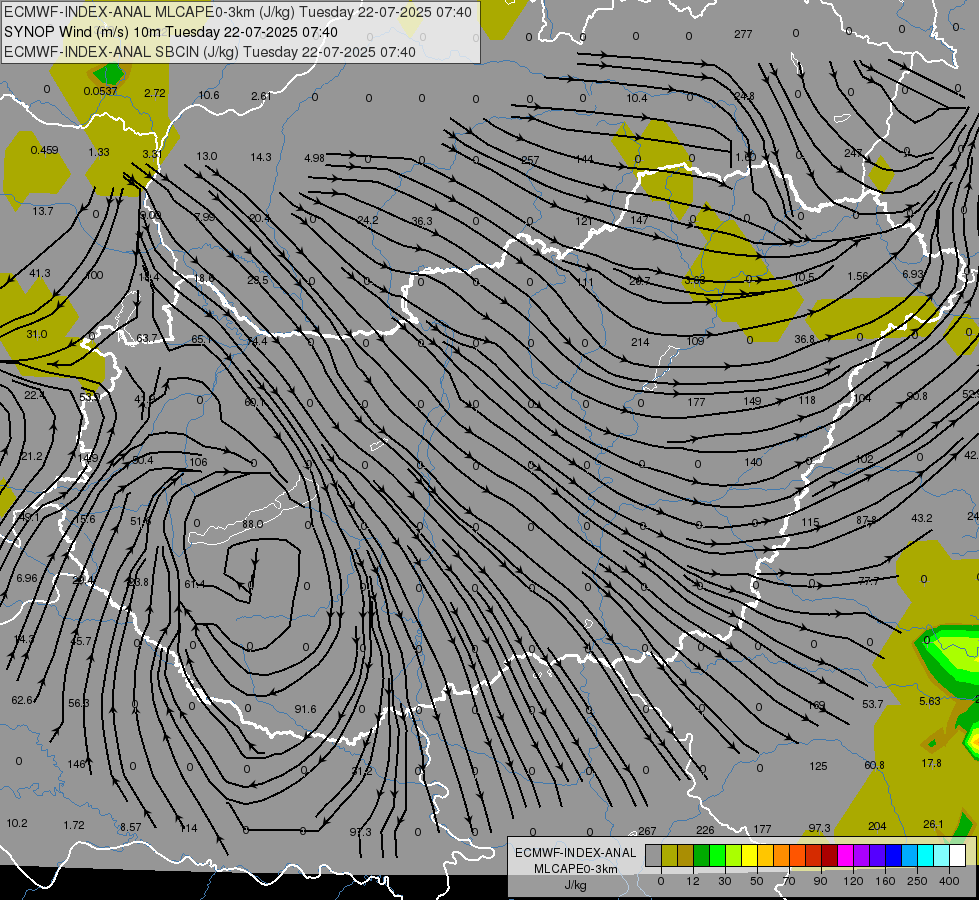Click the map value 169

[817, 705]
